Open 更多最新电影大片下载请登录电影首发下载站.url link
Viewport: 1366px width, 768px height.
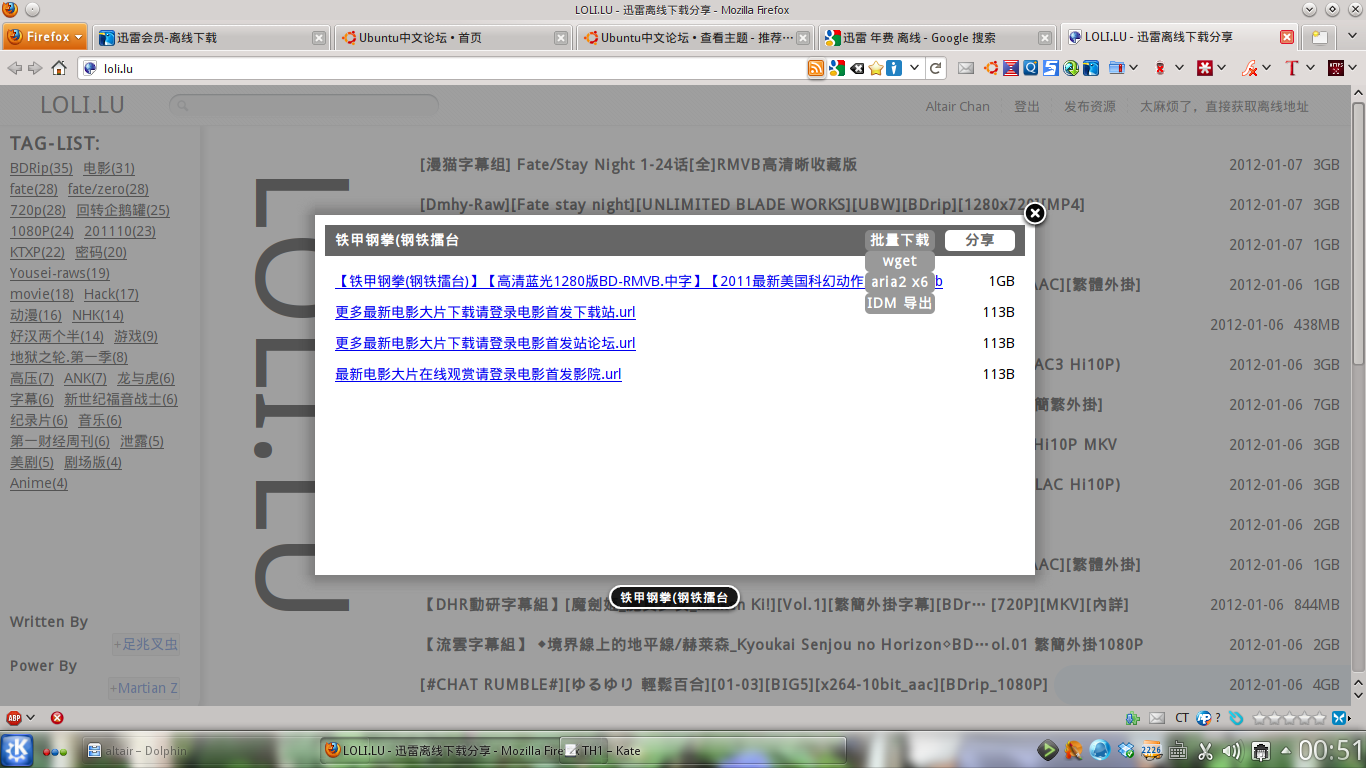[x=485, y=312]
